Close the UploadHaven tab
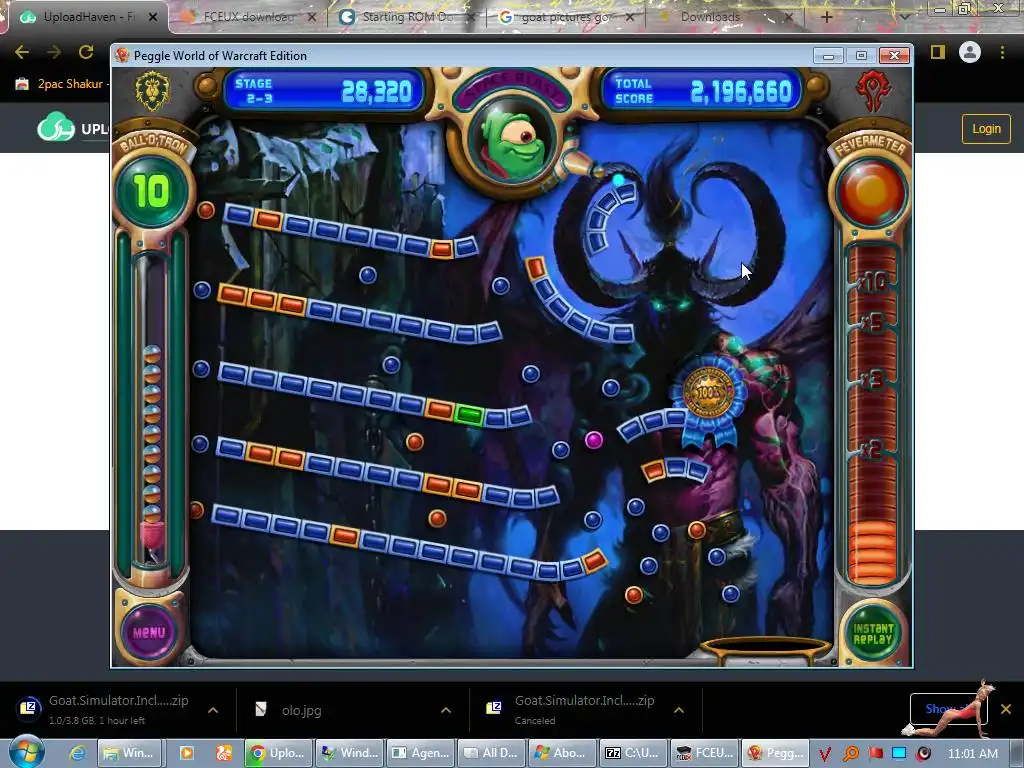 pos(153,17)
